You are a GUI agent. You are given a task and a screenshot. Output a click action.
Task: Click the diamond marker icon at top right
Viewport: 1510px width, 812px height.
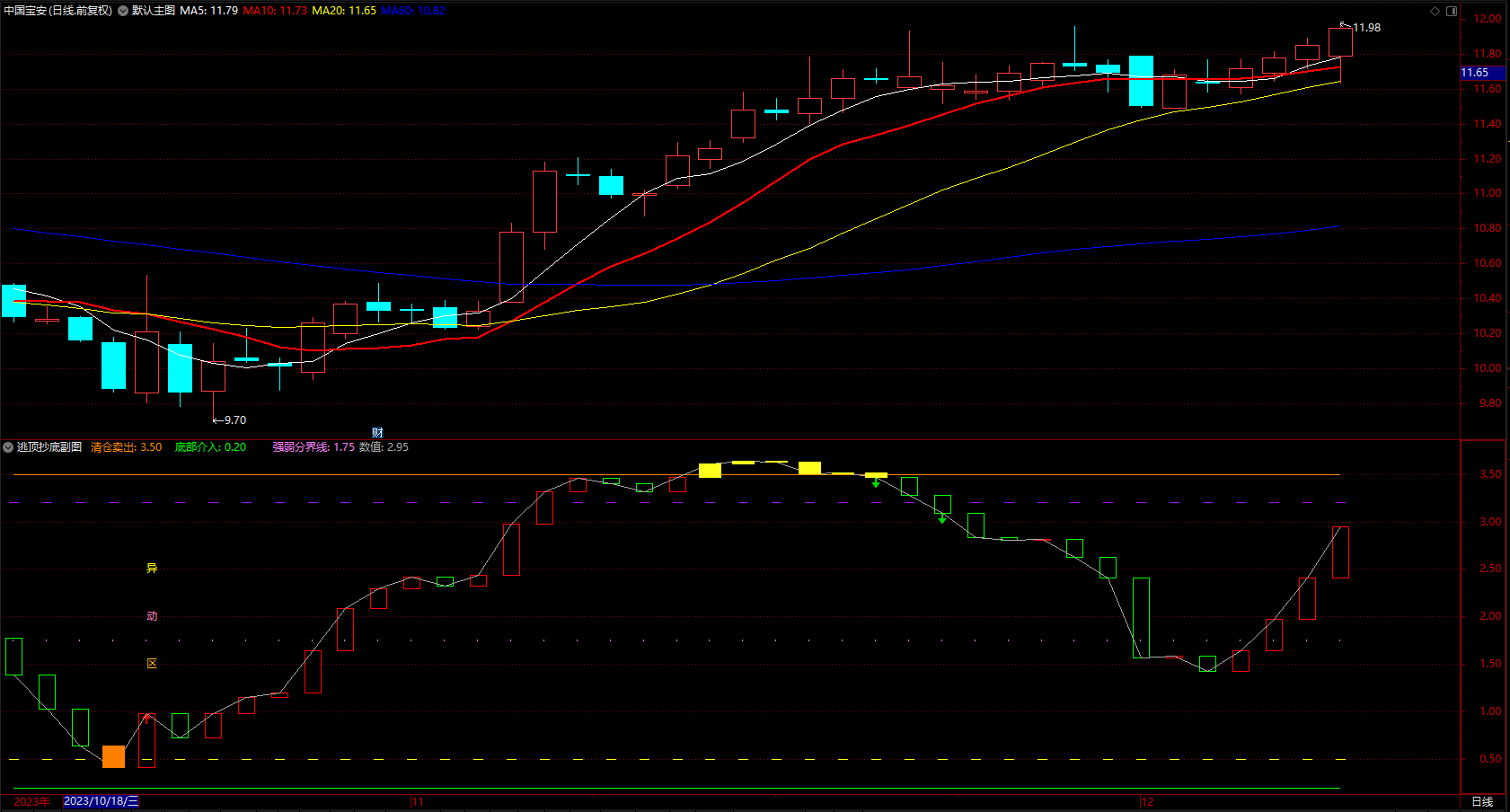coord(1435,11)
